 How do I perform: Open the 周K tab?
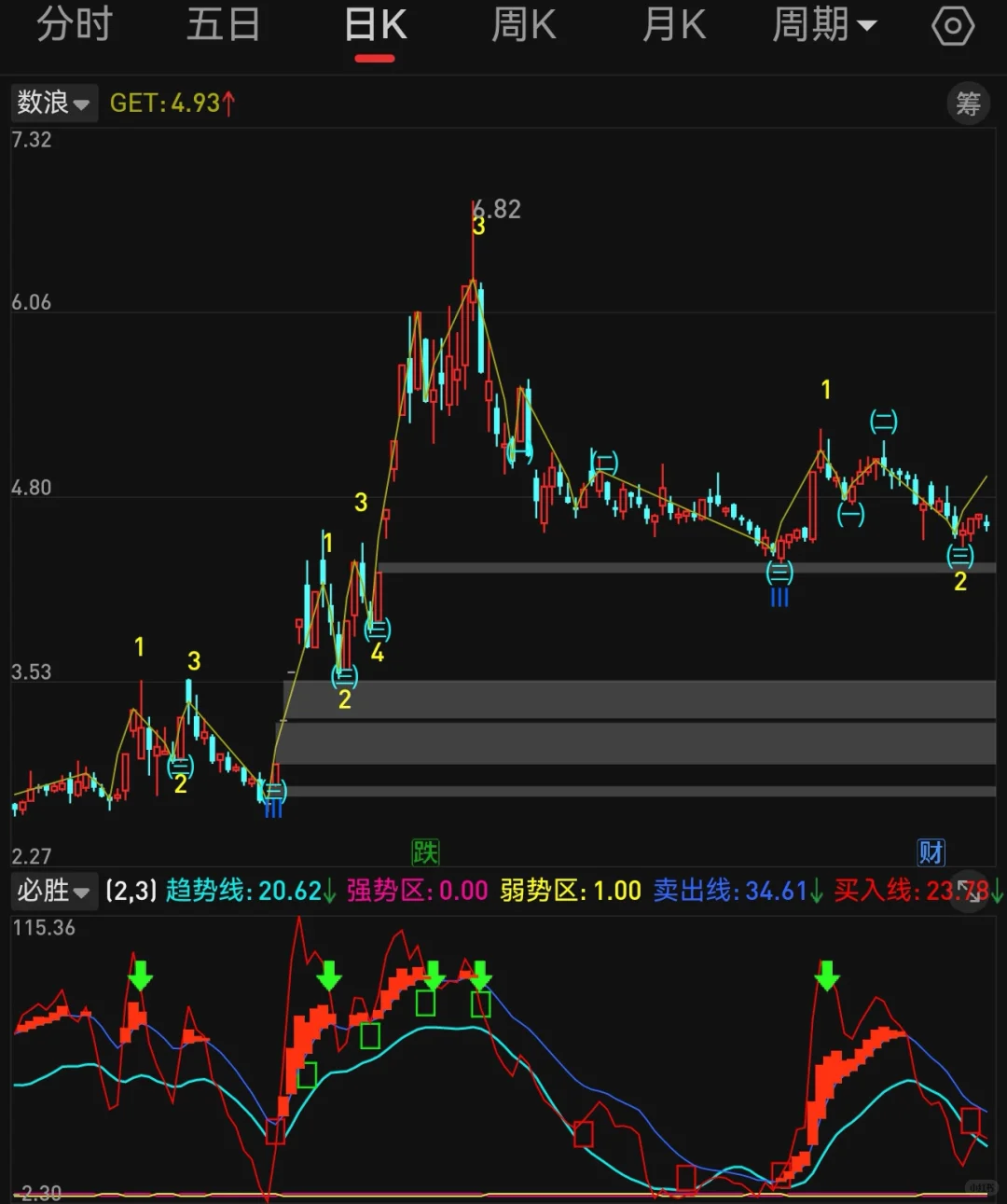(524, 25)
